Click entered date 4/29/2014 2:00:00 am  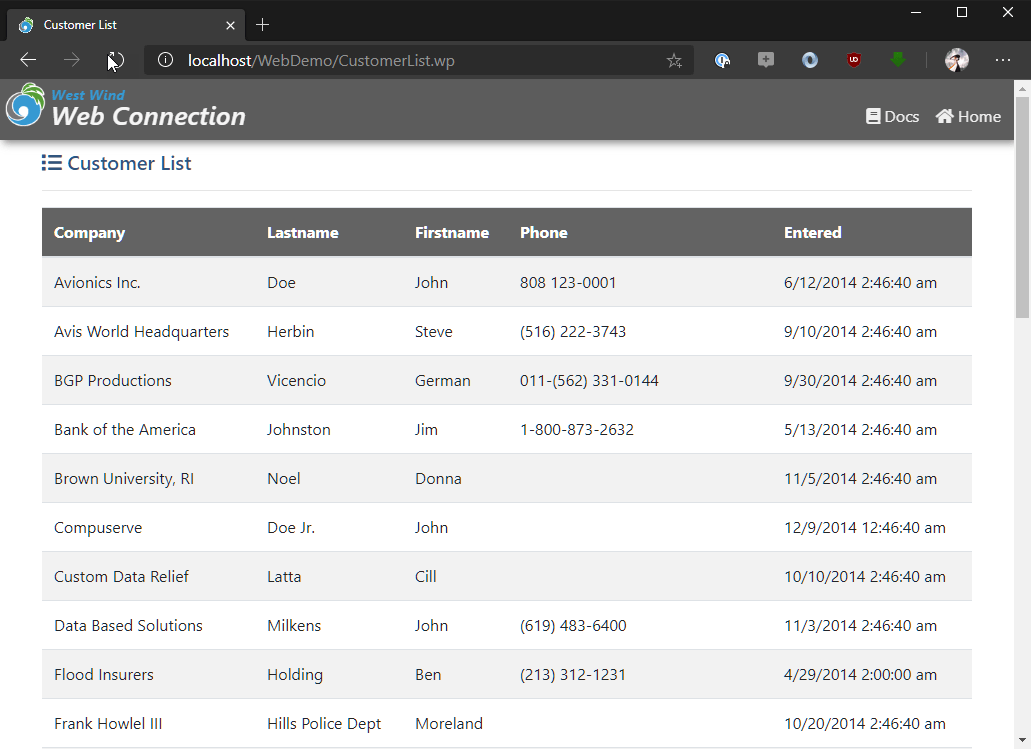point(860,675)
